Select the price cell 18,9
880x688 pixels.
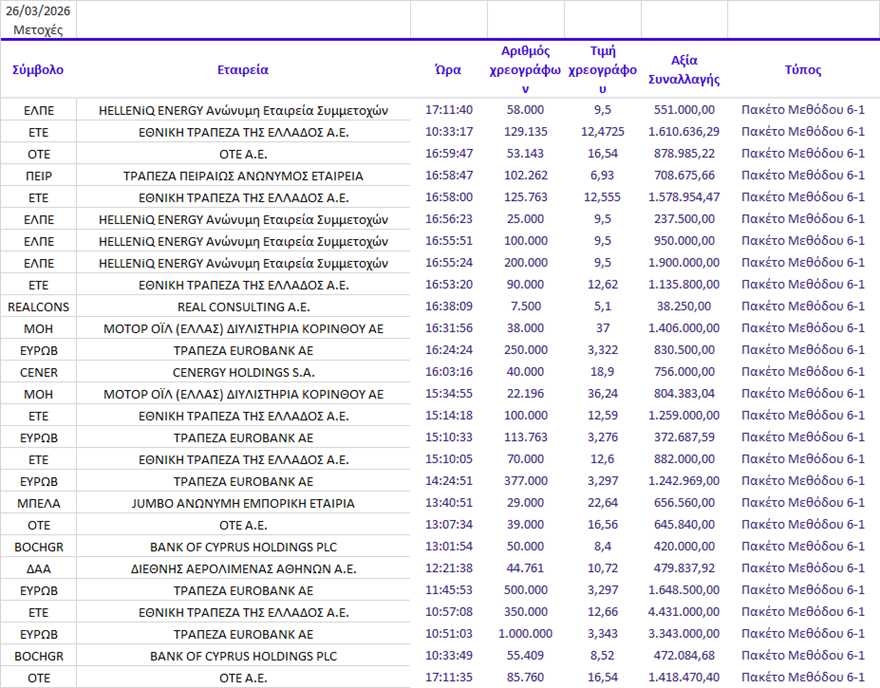pyautogui.click(x=602, y=373)
